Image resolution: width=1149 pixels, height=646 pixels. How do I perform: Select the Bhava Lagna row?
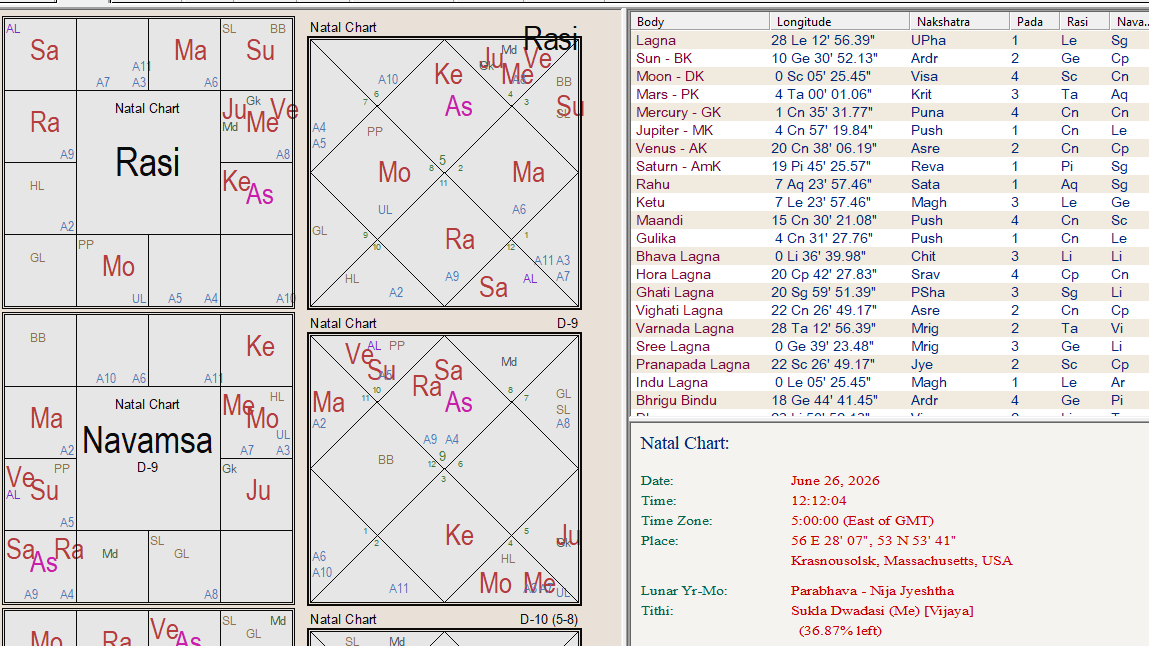(x=890, y=256)
